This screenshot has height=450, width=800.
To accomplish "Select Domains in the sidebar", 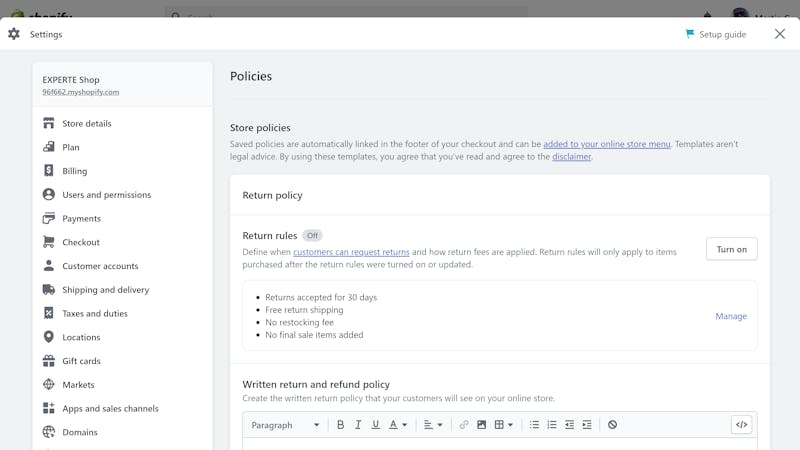I will (80, 432).
